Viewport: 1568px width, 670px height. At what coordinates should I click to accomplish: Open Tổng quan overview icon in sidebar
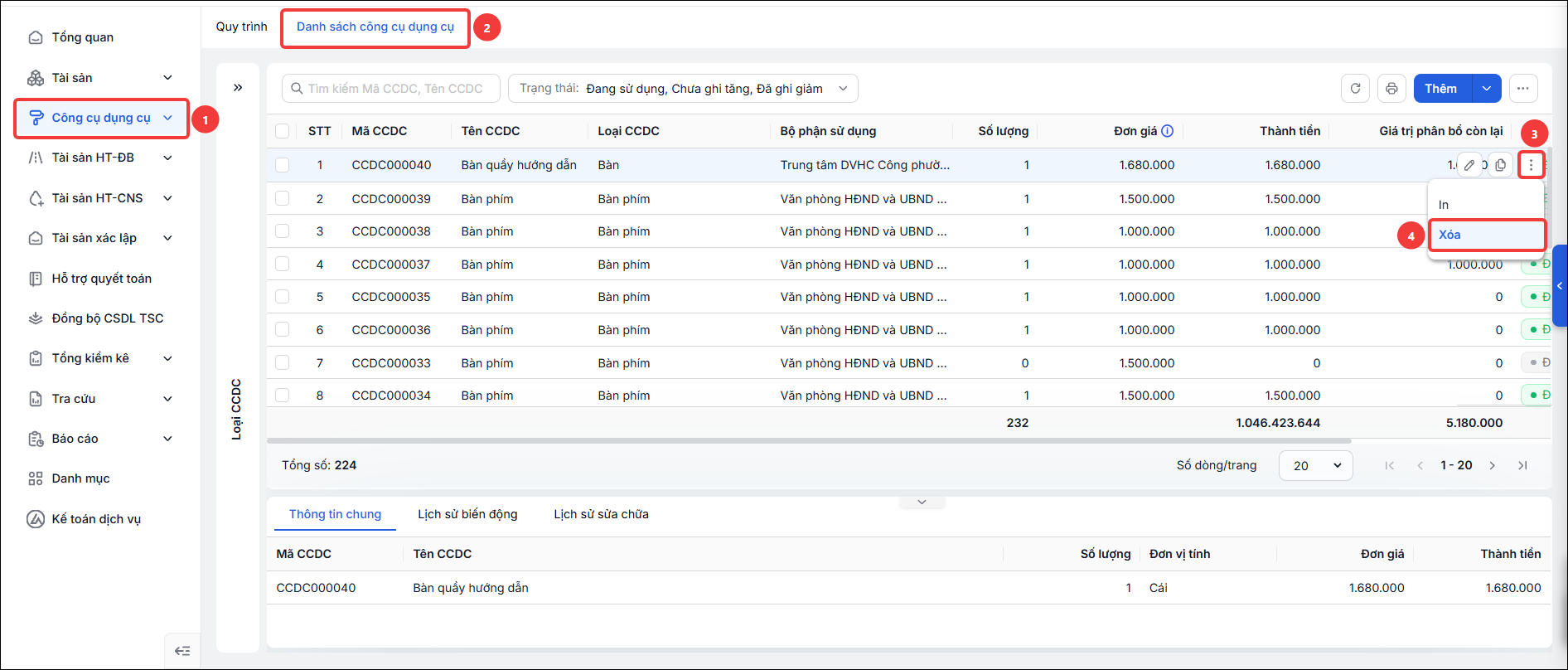pyautogui.click(x=36, y=37)
